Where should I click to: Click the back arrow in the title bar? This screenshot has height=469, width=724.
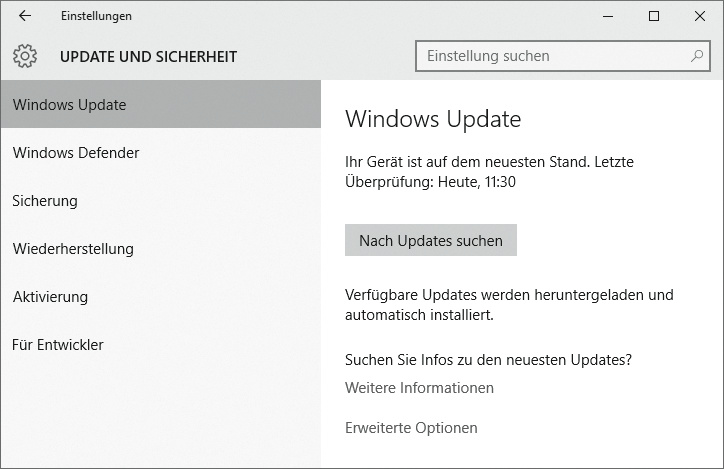[x=25, y=16]
